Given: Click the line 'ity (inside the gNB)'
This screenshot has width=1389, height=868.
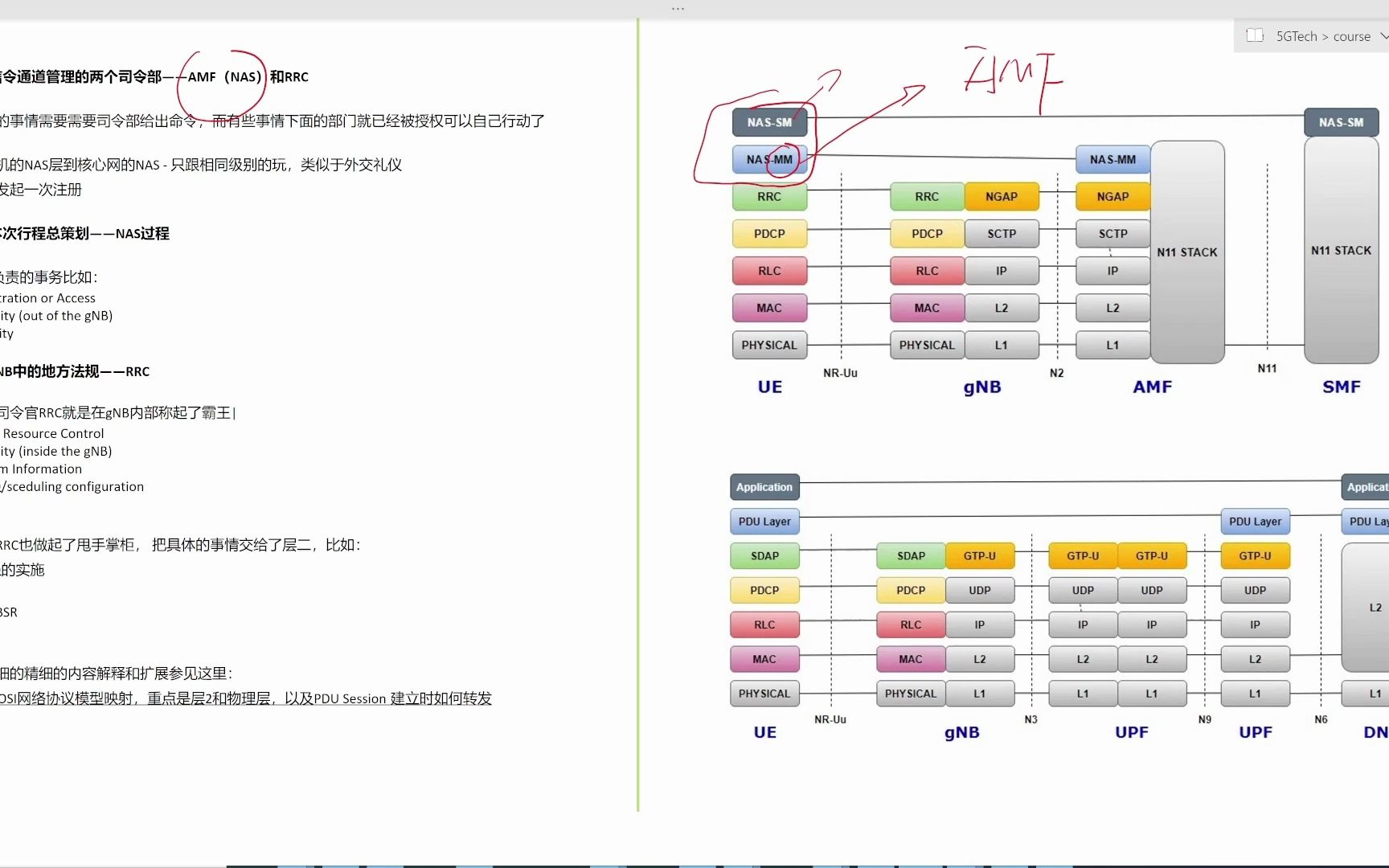Looking at the screenshot, I should coord(56,452).
